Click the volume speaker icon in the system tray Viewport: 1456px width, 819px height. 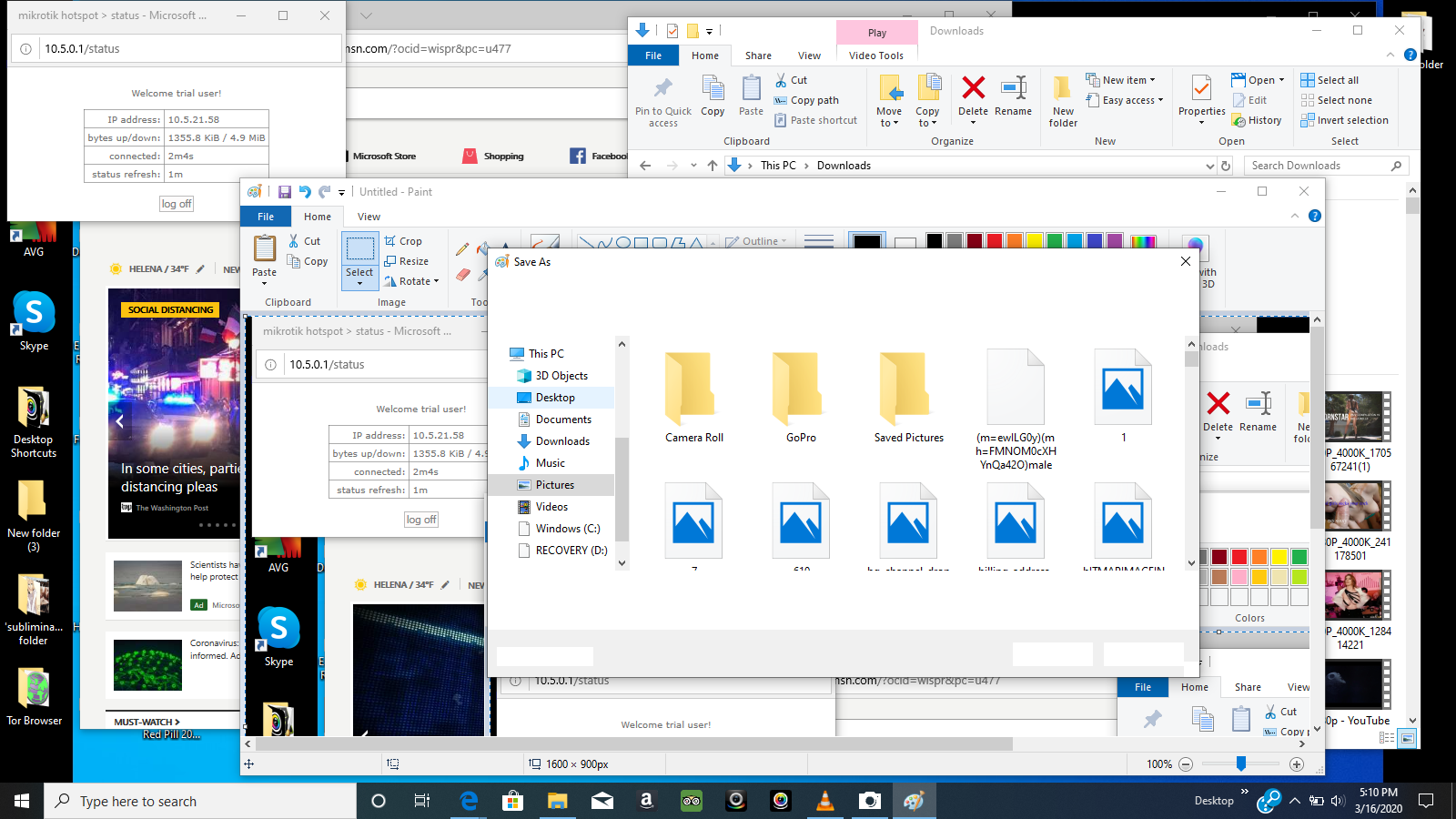(1337, 801)
